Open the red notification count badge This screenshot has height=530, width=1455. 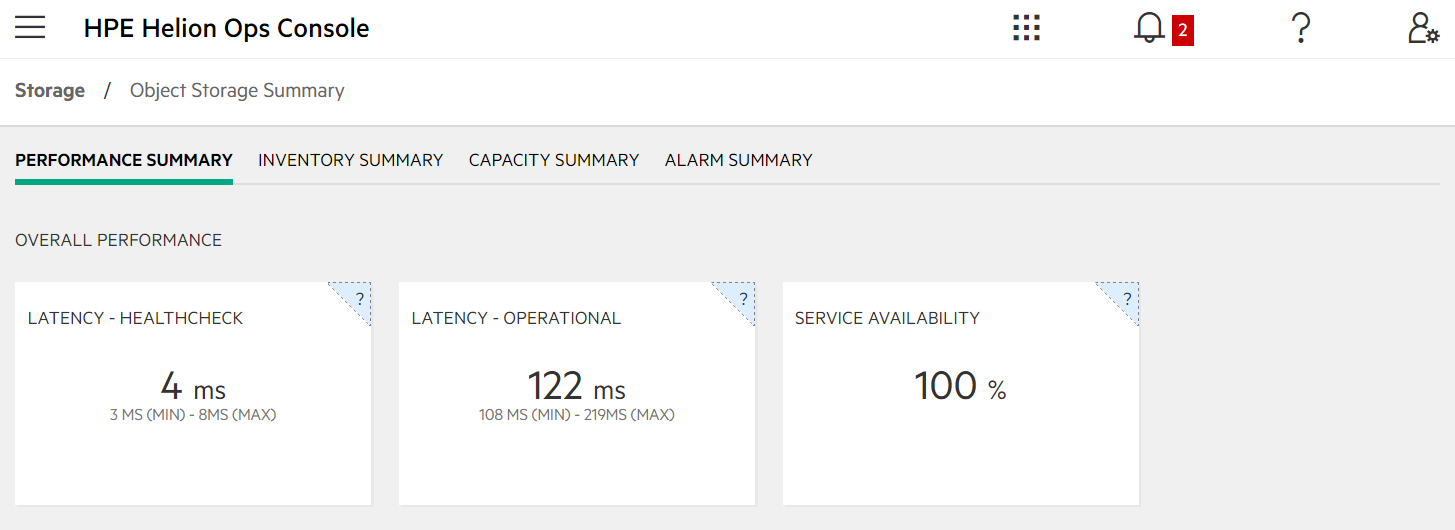1183,30
